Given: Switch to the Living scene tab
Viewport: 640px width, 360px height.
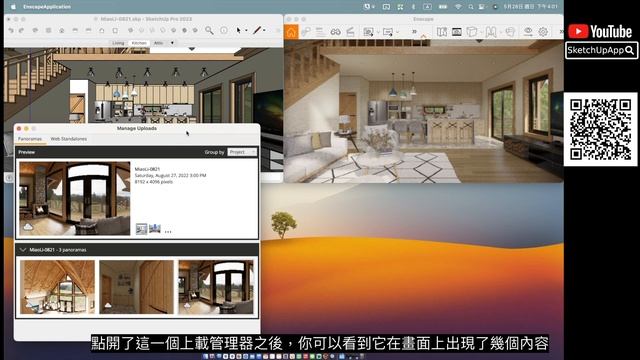Looking at the screenshot, I should pyautogui.click(x=118, y=43).
